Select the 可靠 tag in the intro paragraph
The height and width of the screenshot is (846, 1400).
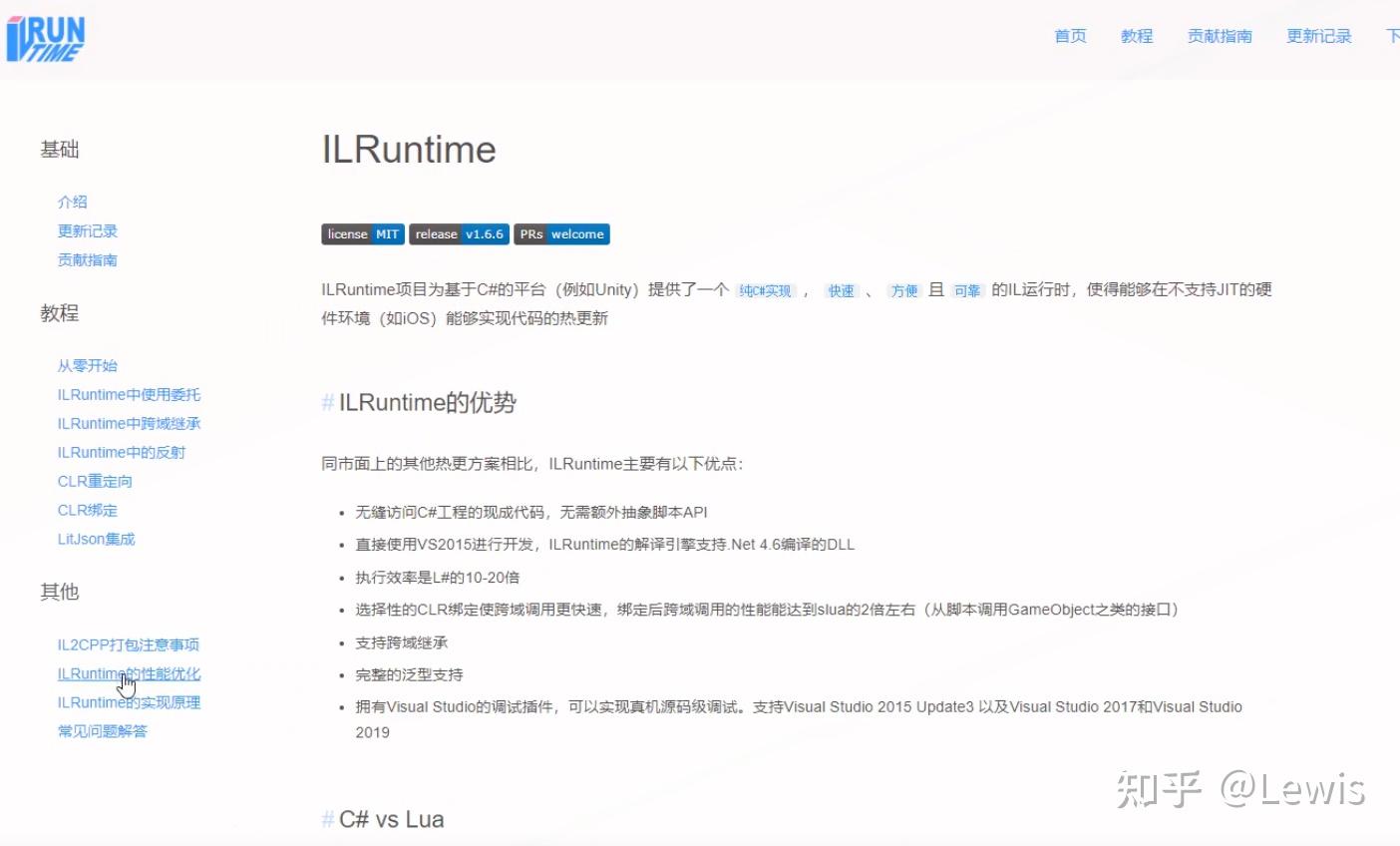coord(966,290)
